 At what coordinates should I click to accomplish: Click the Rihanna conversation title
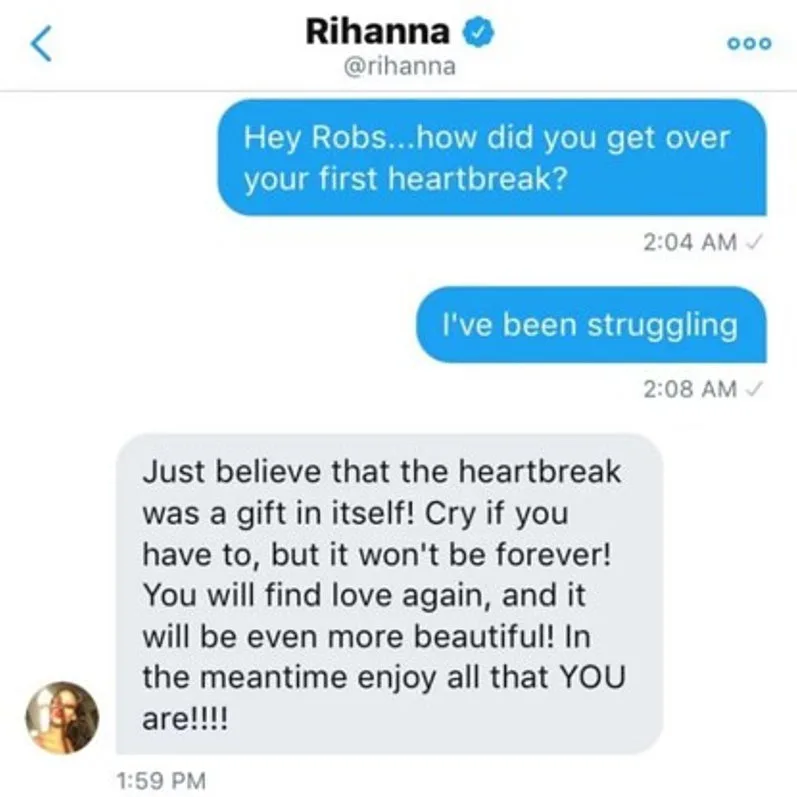(377, 32)
